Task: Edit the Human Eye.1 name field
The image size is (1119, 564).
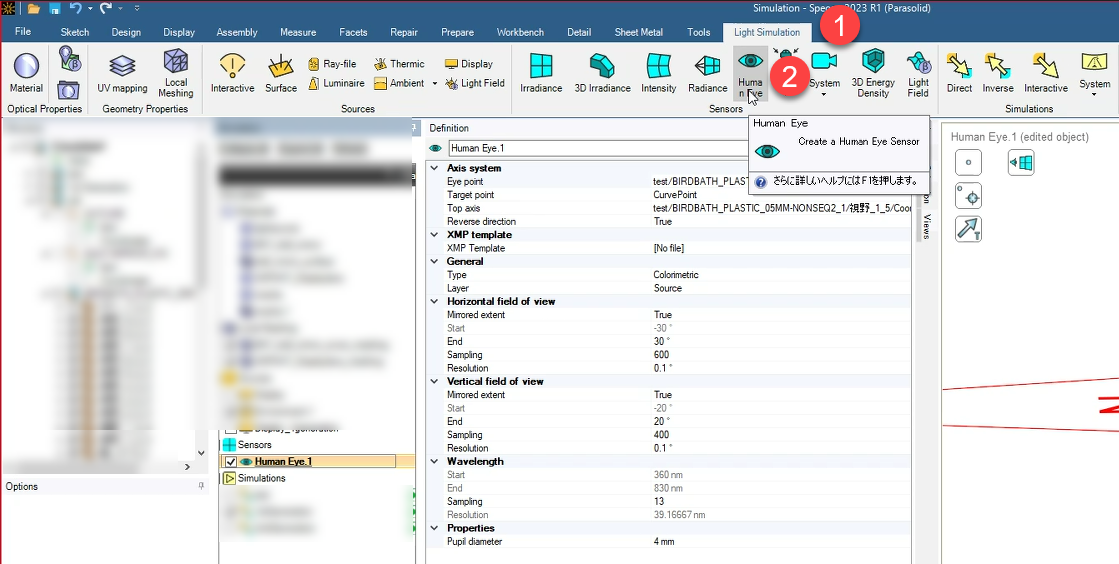Action: (598, 148)
